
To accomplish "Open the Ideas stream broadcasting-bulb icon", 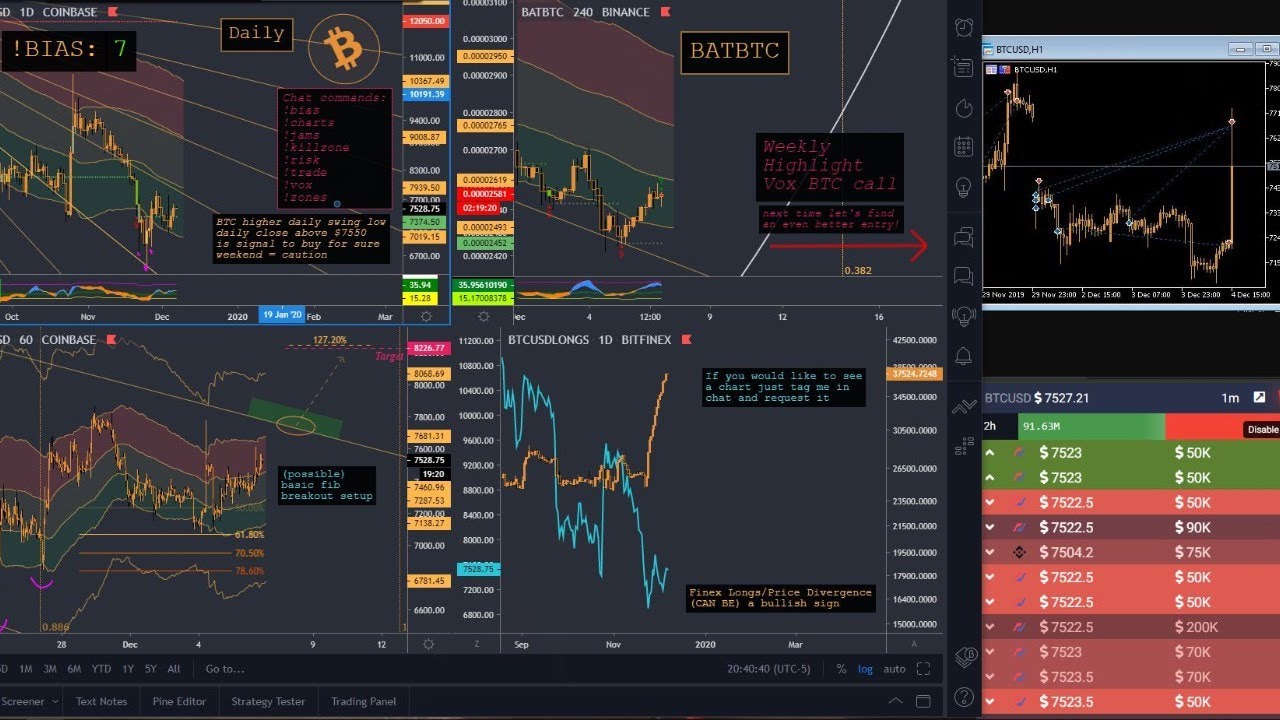I will coord(964,316).
